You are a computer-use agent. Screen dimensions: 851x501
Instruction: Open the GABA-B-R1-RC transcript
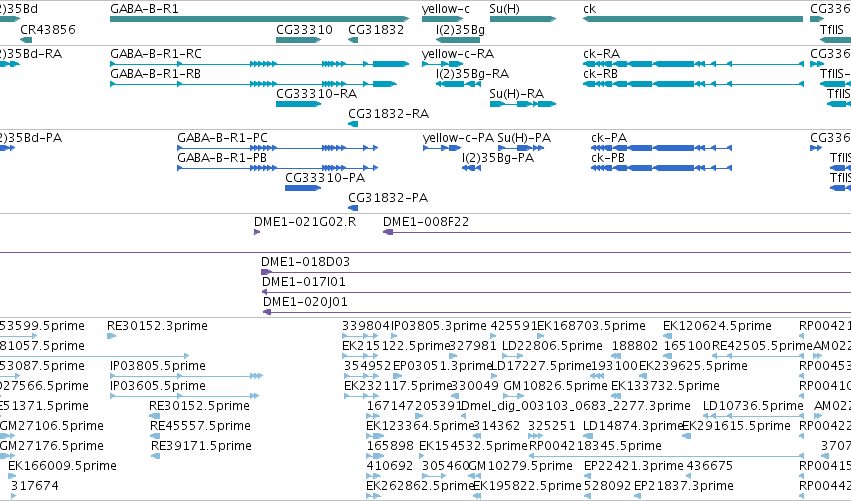[x=259, y=64]
